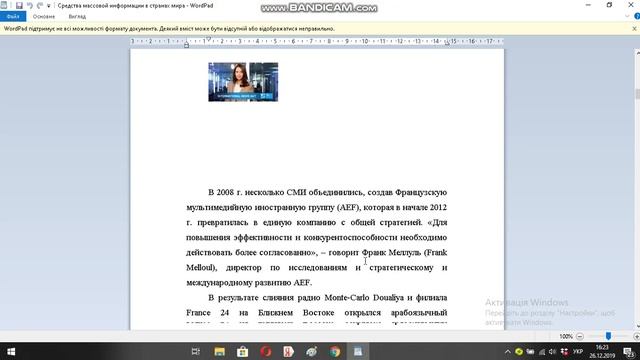Click the text "В 2008 г." in the document
This screenshot has height=360, width=640.
click(225, 192)
